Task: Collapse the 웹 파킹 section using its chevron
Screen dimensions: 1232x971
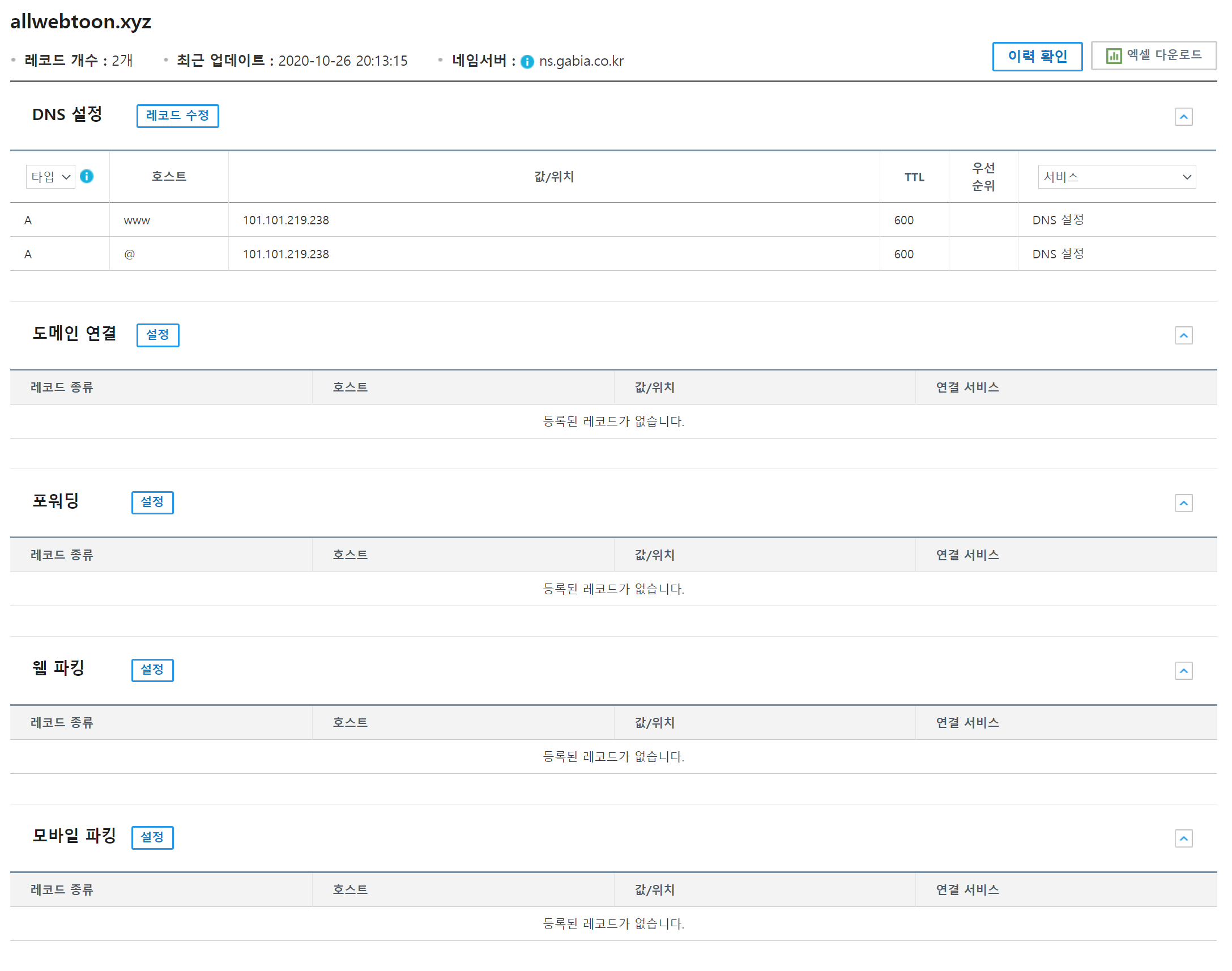Action: click(1184, 670)
